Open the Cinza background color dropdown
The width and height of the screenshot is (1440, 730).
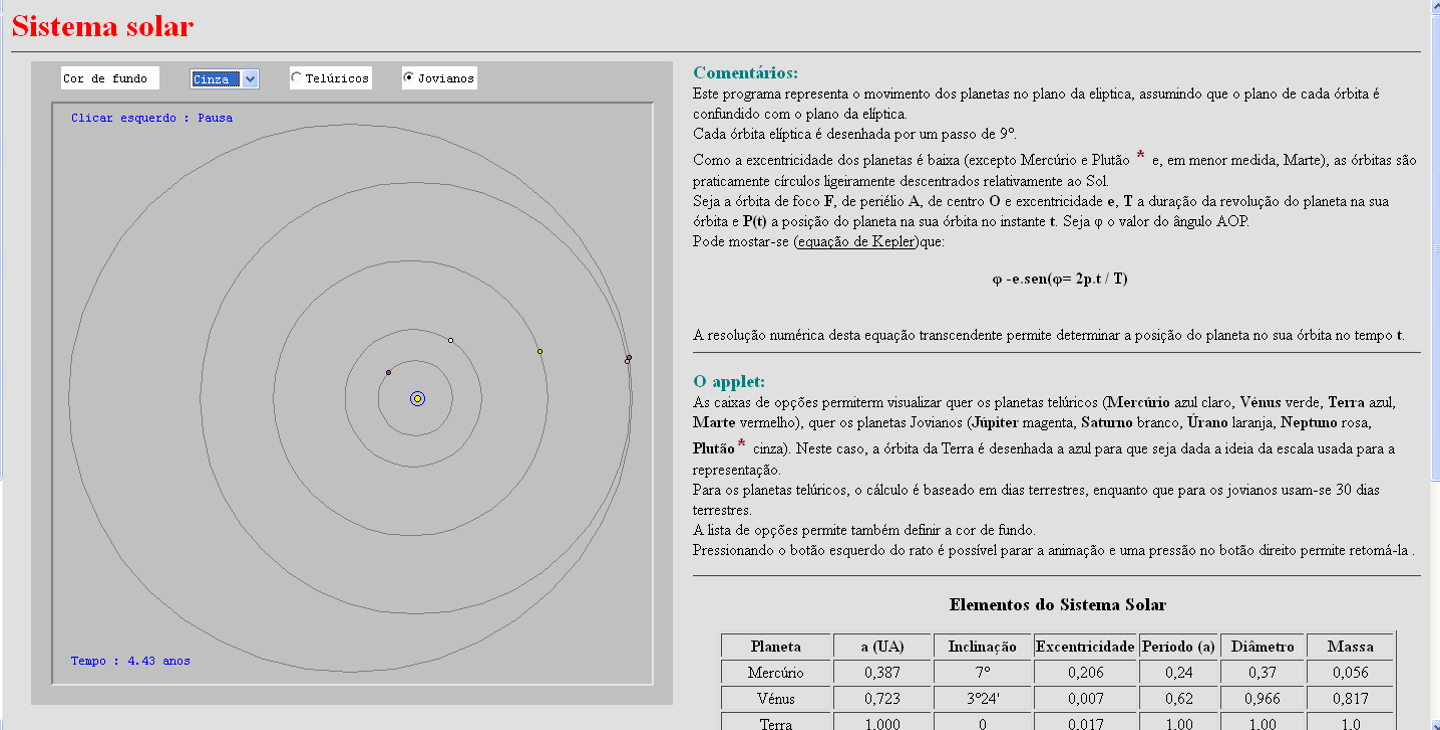[x=250, y=79]
